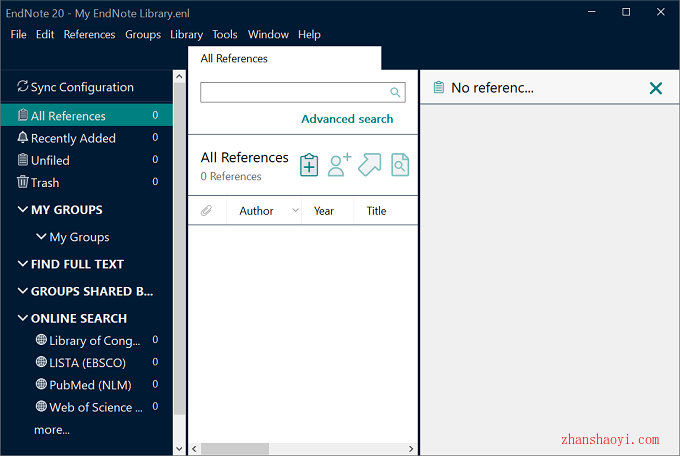Click more... under Online Search
This screenshot has height=456, width=680.
52,430
